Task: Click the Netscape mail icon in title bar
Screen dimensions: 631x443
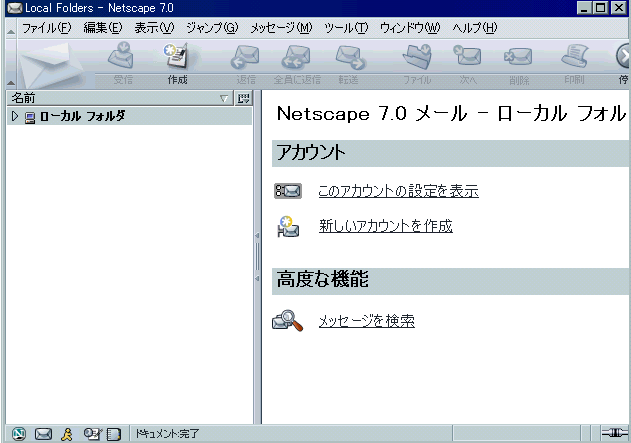Action: tap(15, 8)
